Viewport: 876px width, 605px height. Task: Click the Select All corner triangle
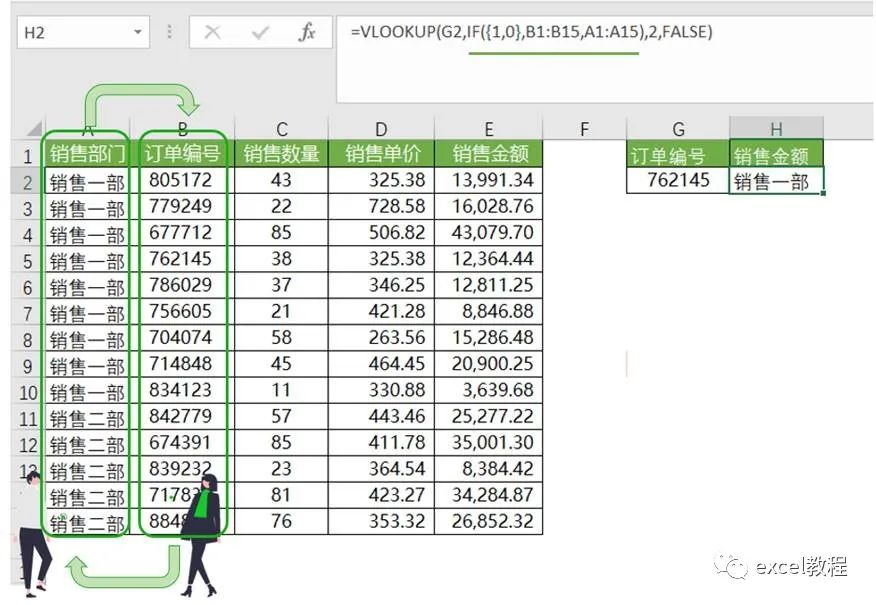pos(35,129)
